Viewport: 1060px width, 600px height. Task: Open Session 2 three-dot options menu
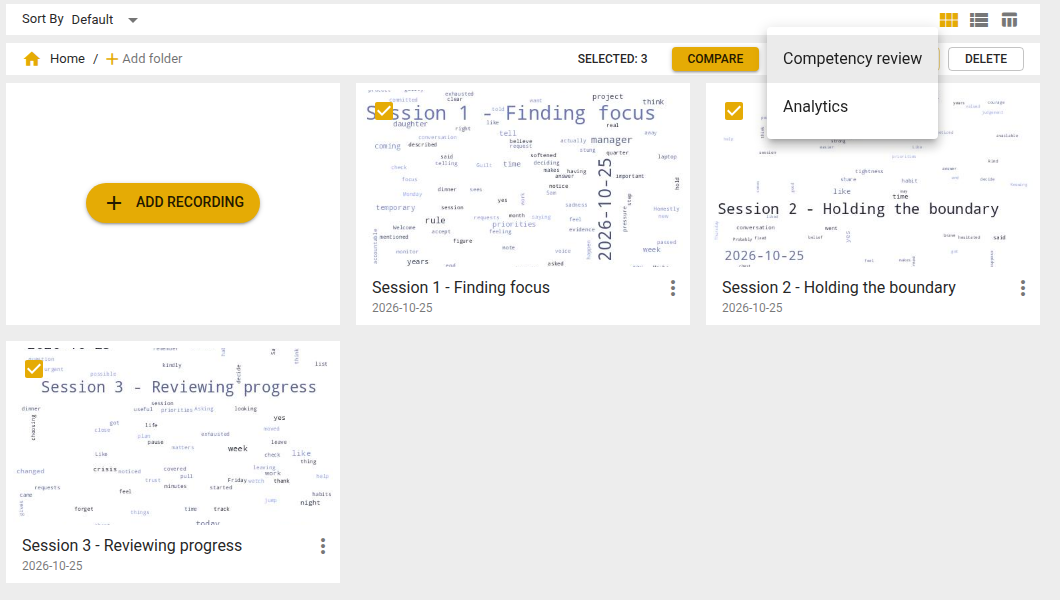(1023, 289)
